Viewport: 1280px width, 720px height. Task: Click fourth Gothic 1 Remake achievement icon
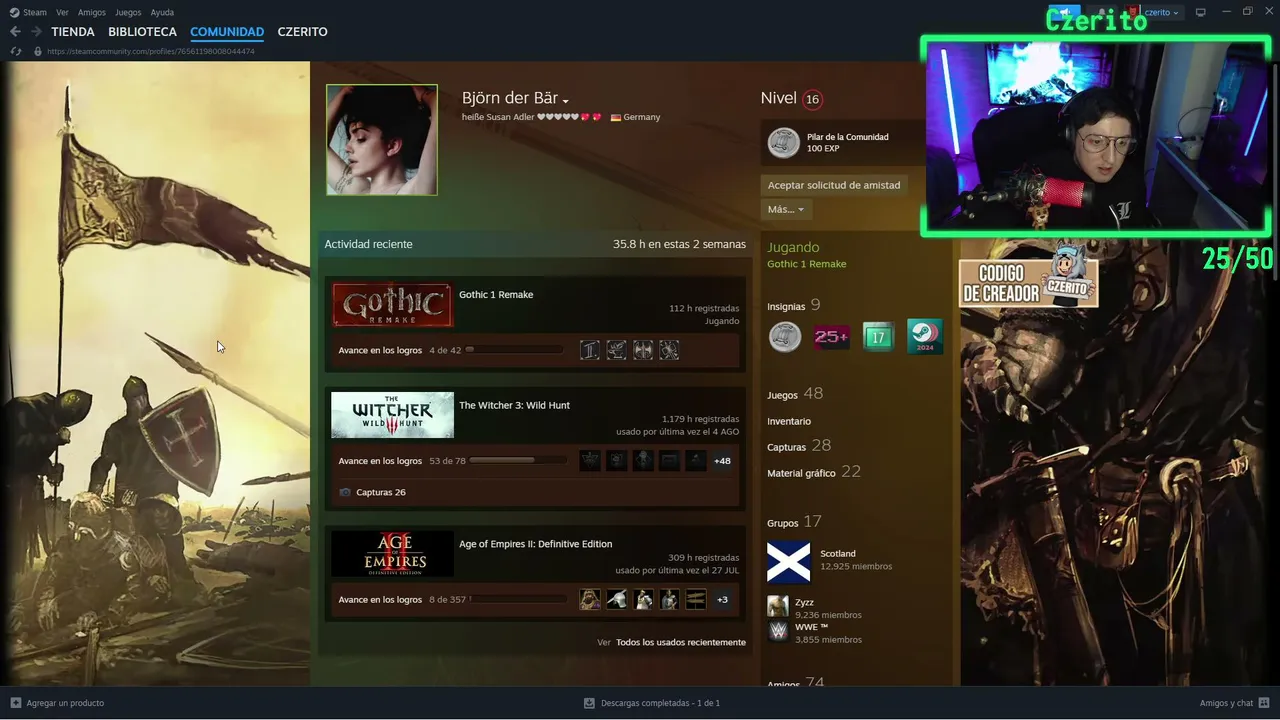pyautogui.click(x=669, y=350)
